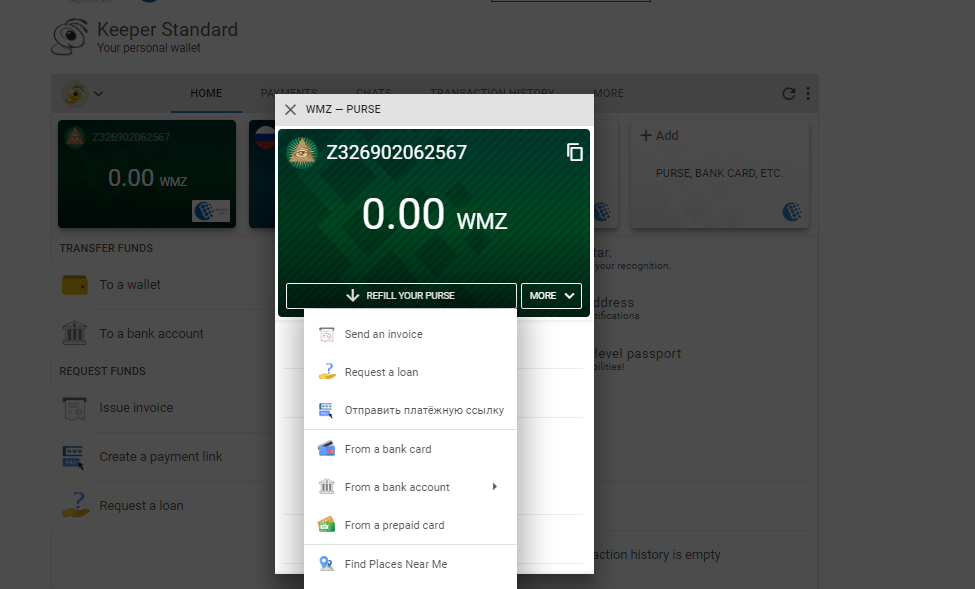This screenshot has width=975, height=589.
Task: Click the Issue invoice icon
Action: [x=74, y=408]
